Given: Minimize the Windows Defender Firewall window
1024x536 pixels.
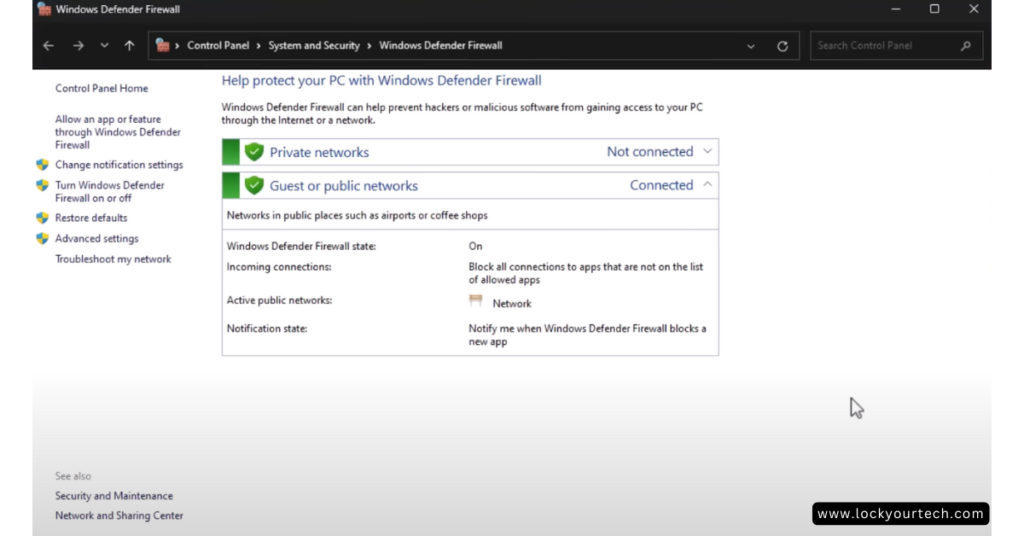Looking at the screenshot, I should pyautogui.click(x=896, y=9).
